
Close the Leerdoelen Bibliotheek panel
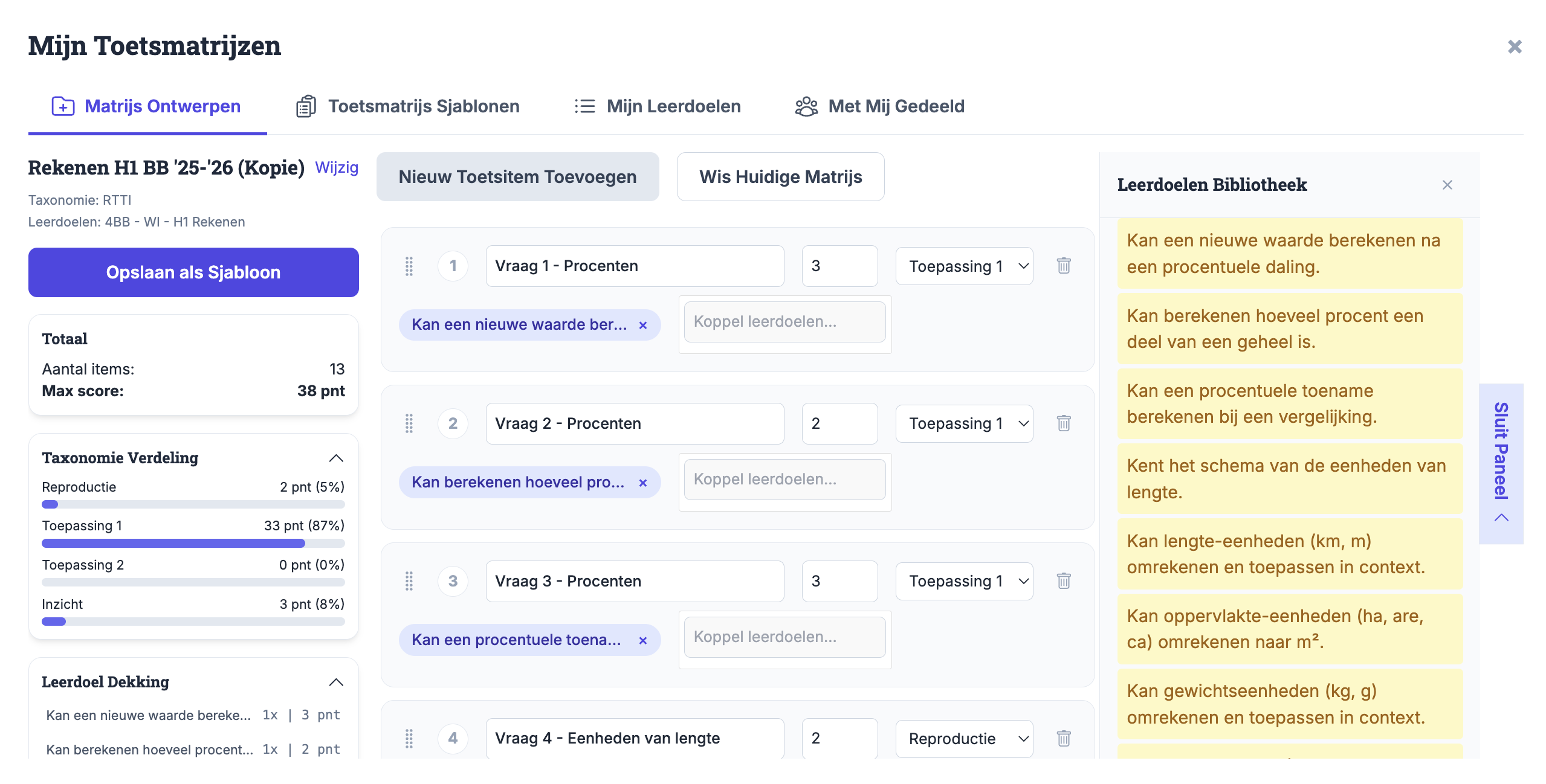pos(1448,184)
